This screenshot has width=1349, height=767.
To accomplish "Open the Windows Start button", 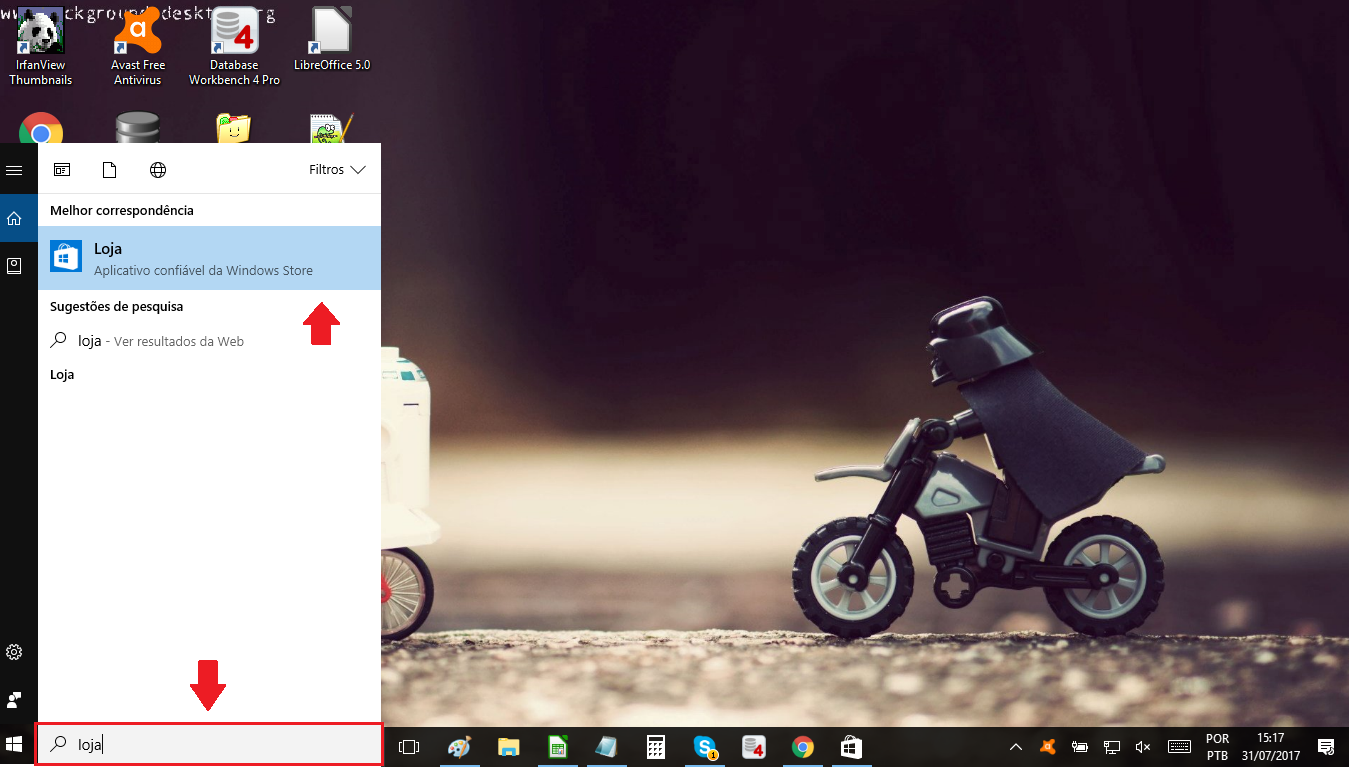I will pyautogui.click(x=15, y=745).
